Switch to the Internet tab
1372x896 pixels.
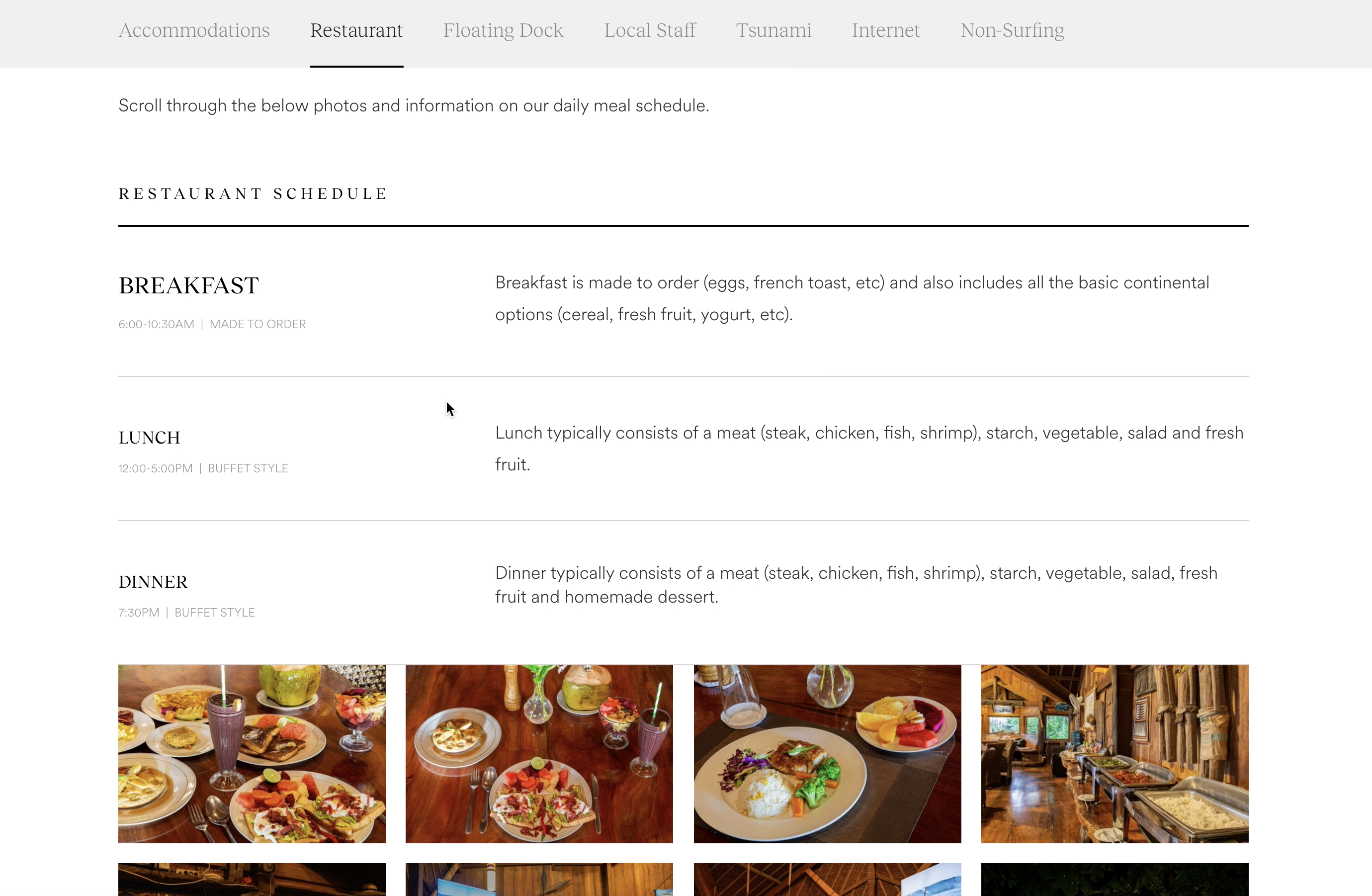[885, 30]
